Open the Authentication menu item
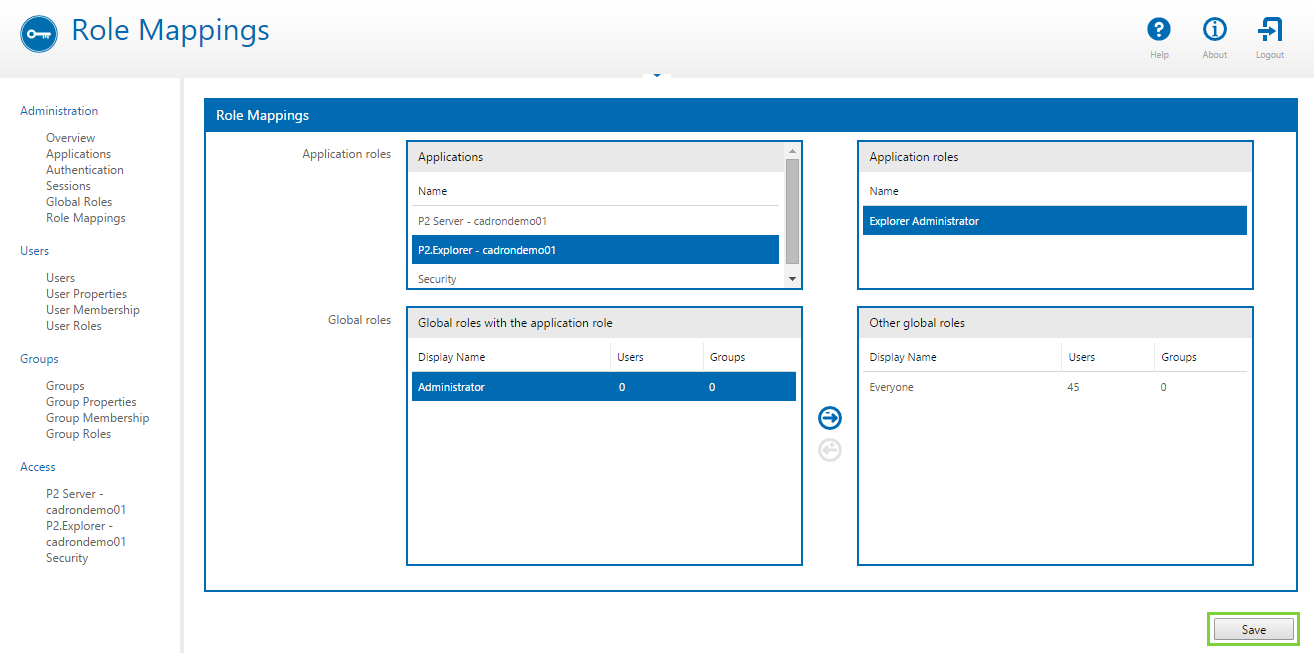 click(85, 170)
